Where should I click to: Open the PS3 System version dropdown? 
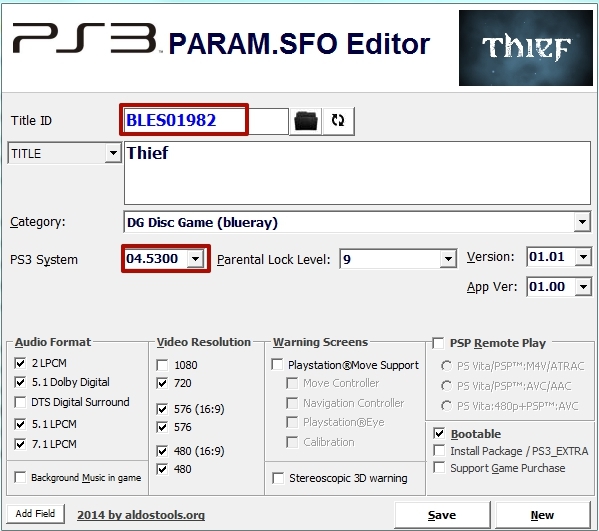(196, 259)
